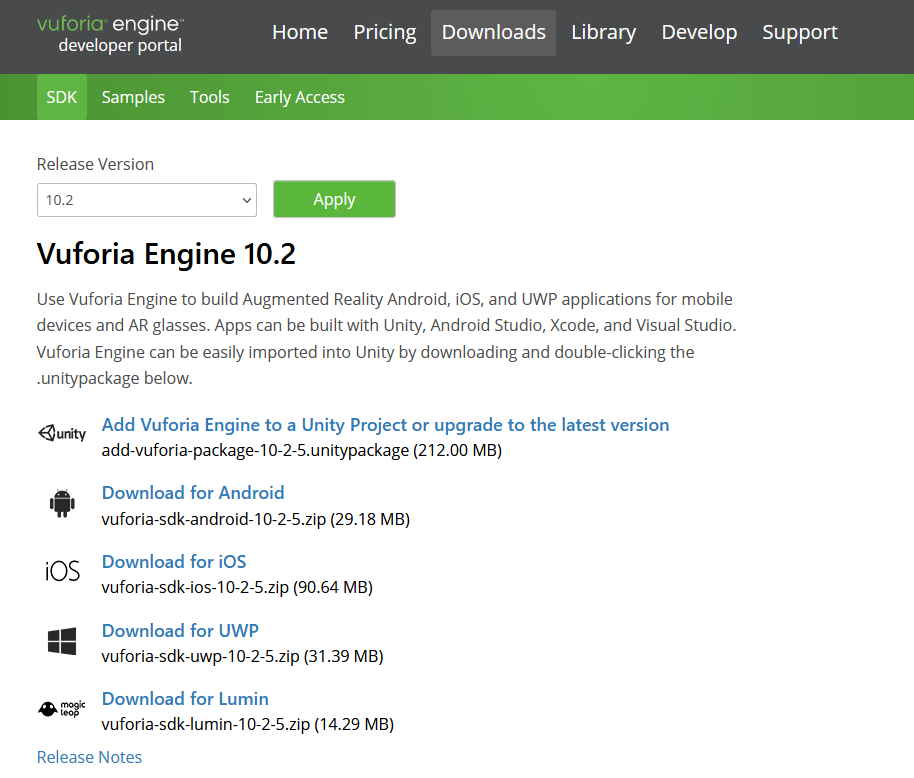Download the Android SDK zip
This screenshot has height=778, width=914.
click(192, 492)
